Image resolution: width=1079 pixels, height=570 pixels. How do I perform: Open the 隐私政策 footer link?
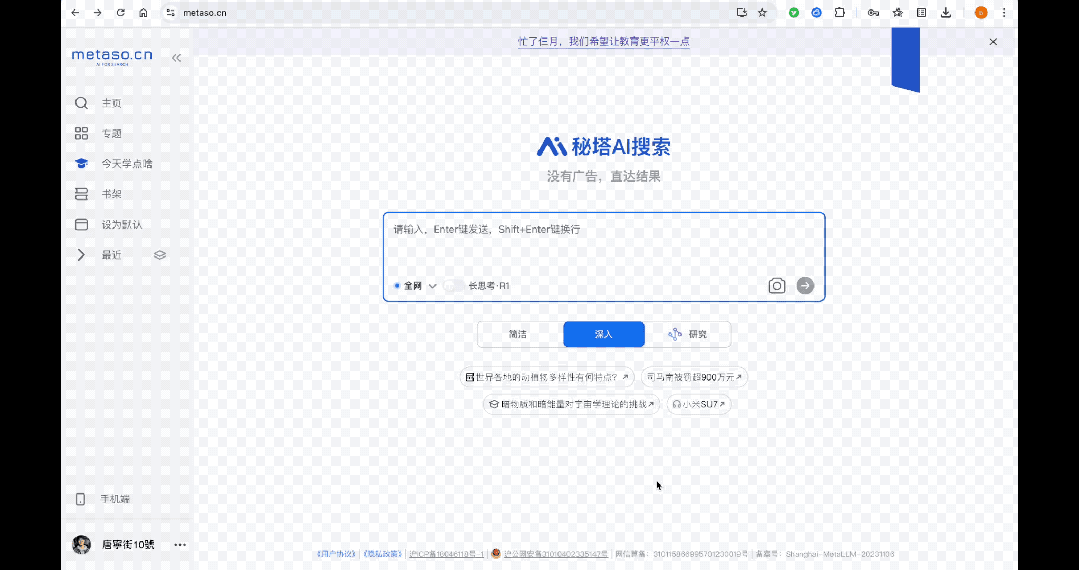(x=383, y=554)
